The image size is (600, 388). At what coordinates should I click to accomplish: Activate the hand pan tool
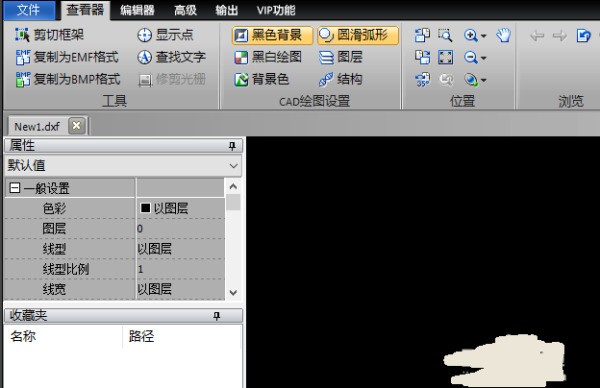click(x=504, y=35)
